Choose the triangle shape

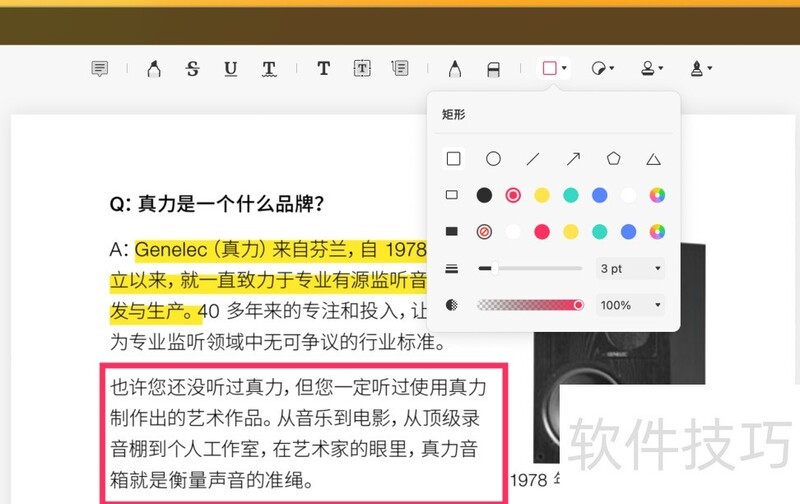coord(653,159)
